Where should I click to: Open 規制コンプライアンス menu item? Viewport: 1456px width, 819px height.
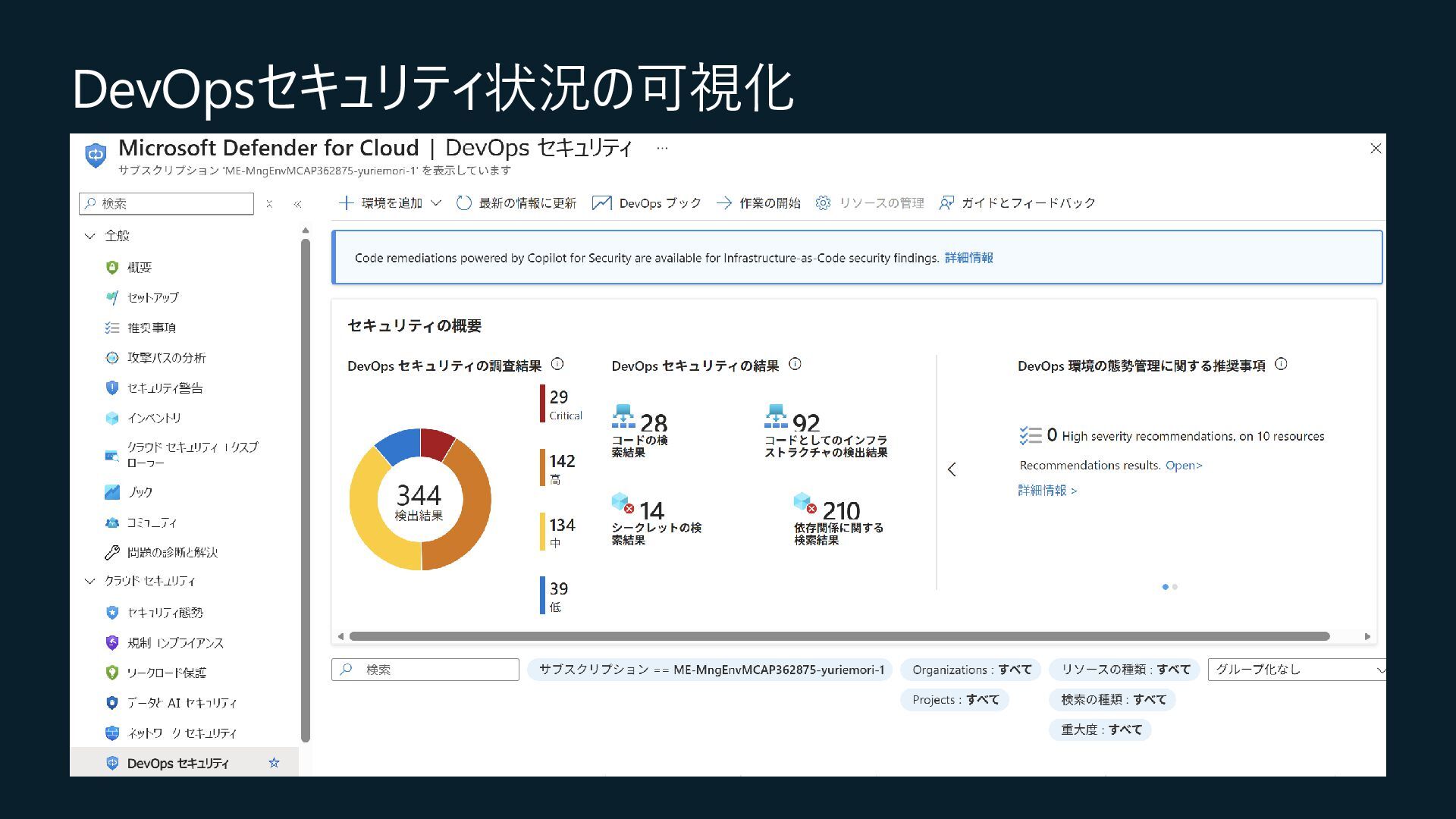174,643
